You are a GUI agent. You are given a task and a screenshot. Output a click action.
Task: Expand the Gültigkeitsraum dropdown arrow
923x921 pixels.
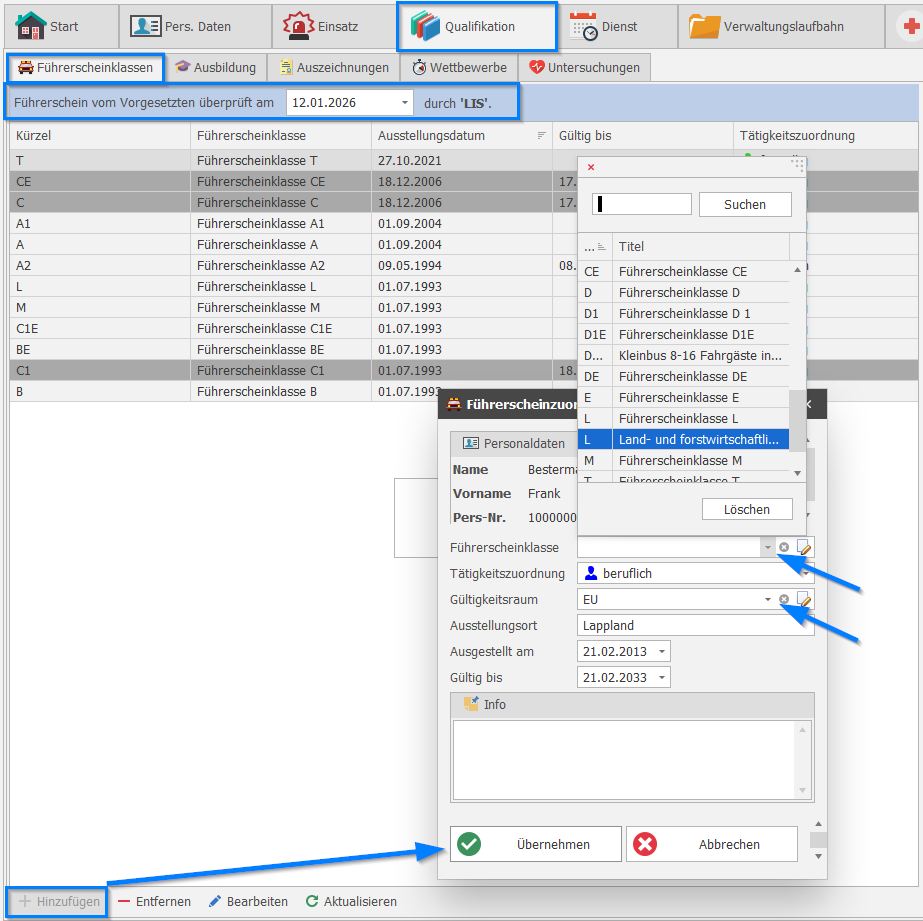point(767,600)
